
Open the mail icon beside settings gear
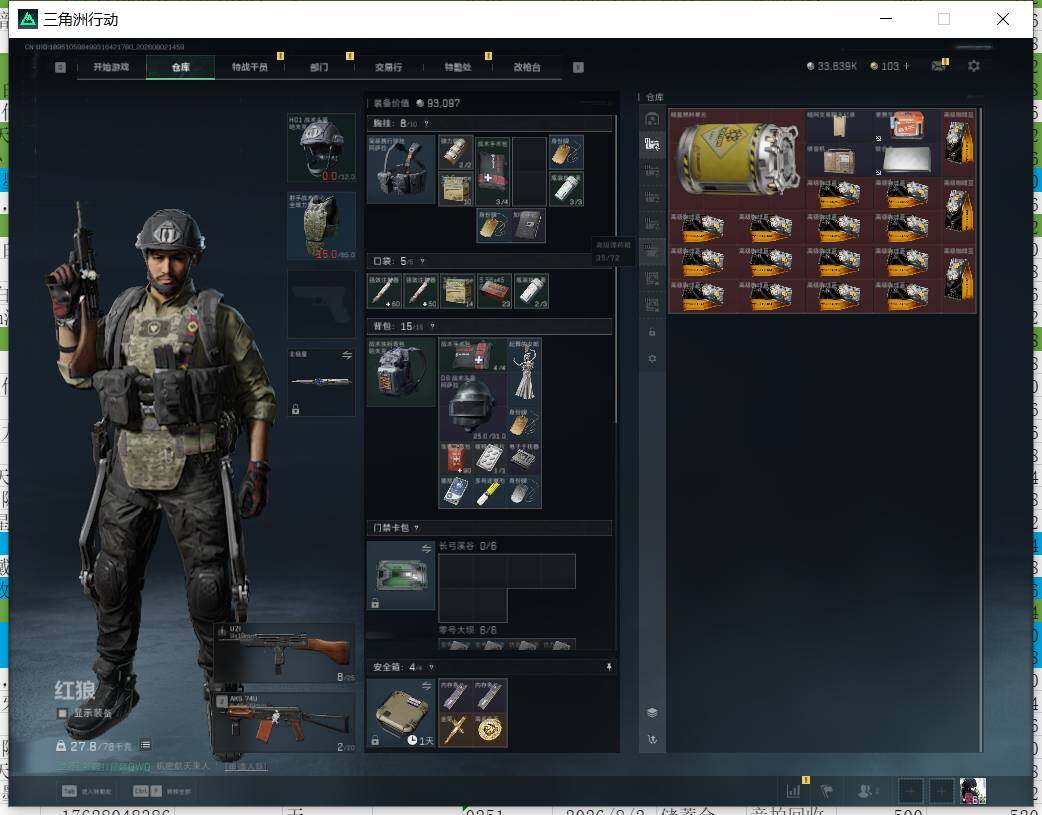(x=938, y=66)
